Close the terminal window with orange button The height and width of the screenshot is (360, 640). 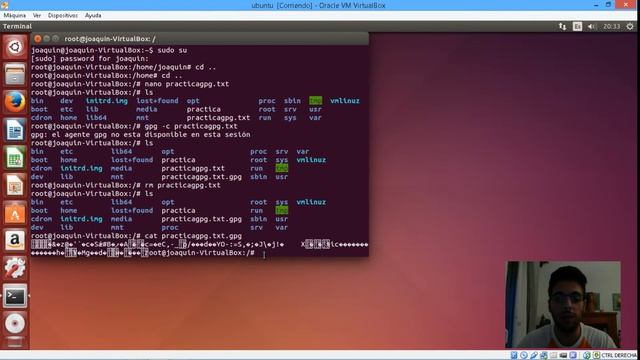38,39
